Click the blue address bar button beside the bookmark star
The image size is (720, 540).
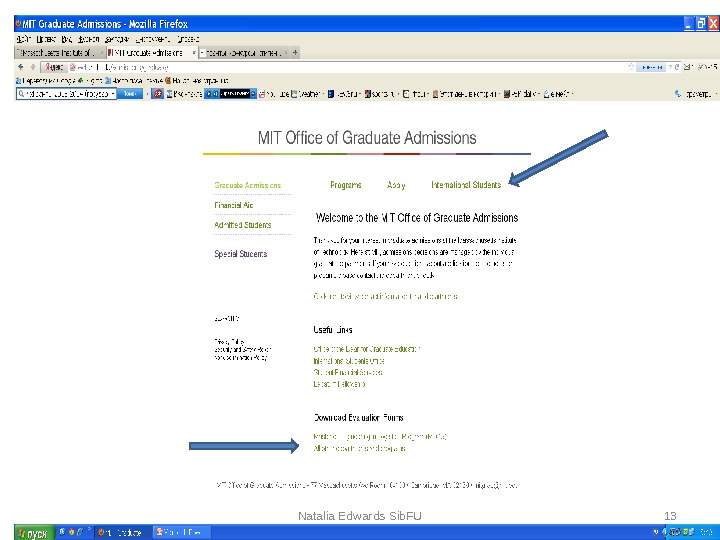[651, 67]
